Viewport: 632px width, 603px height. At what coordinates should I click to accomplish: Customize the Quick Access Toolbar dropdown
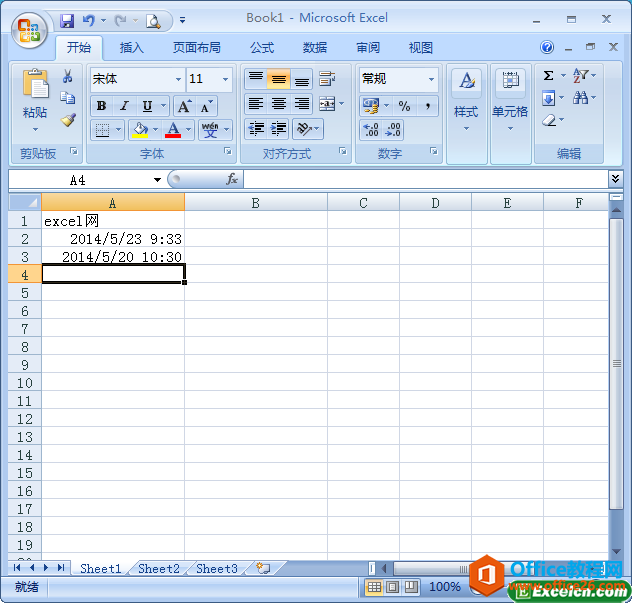pos(182,20)
